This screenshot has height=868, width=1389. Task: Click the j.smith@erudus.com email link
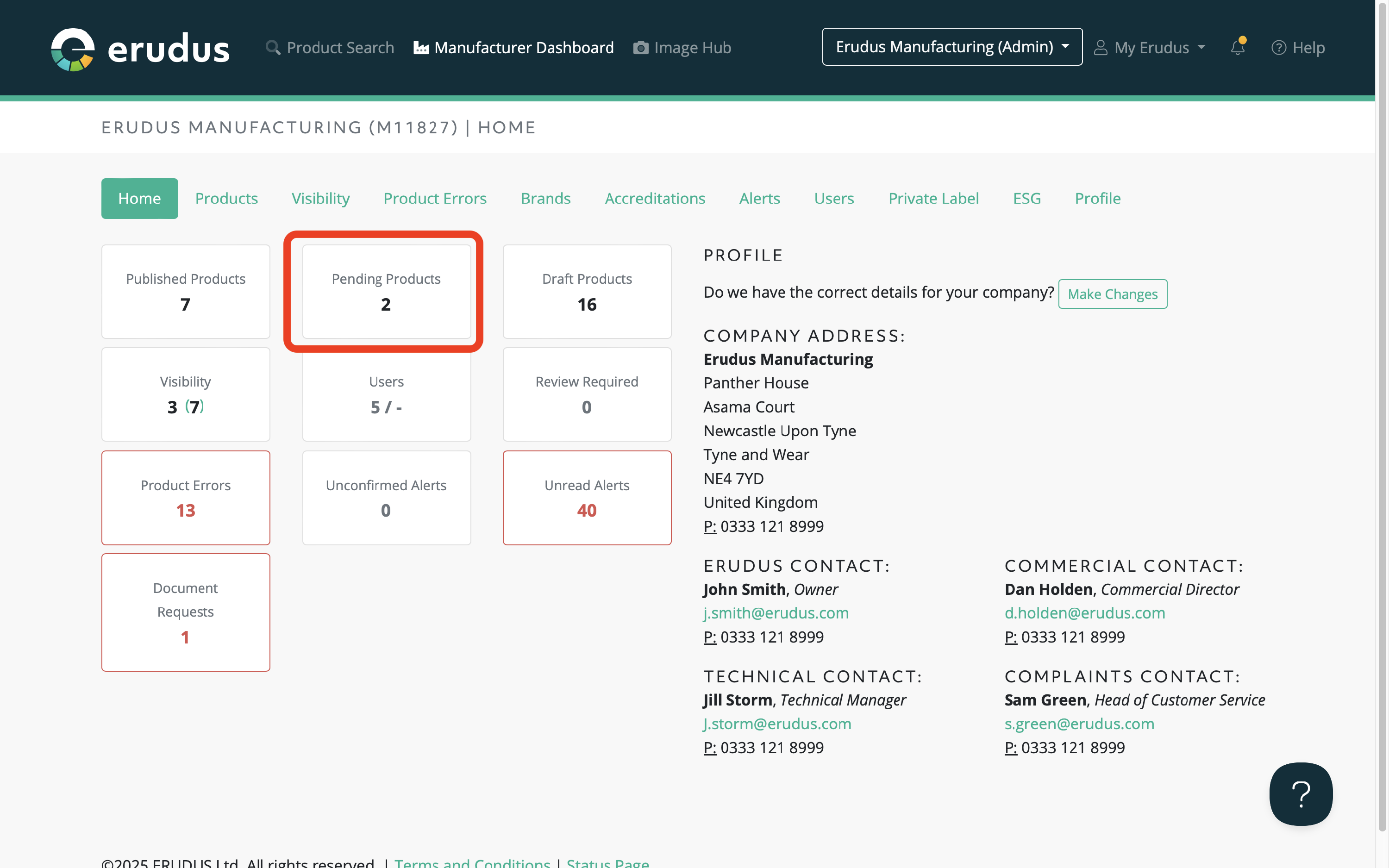776,612
